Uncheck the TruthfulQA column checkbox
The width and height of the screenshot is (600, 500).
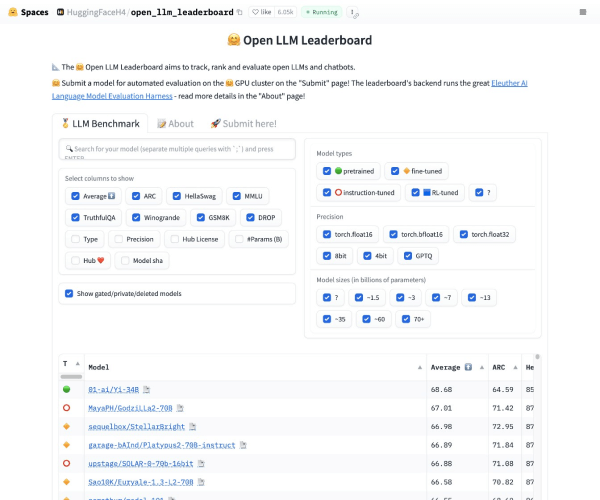click(x=75, y=217)
